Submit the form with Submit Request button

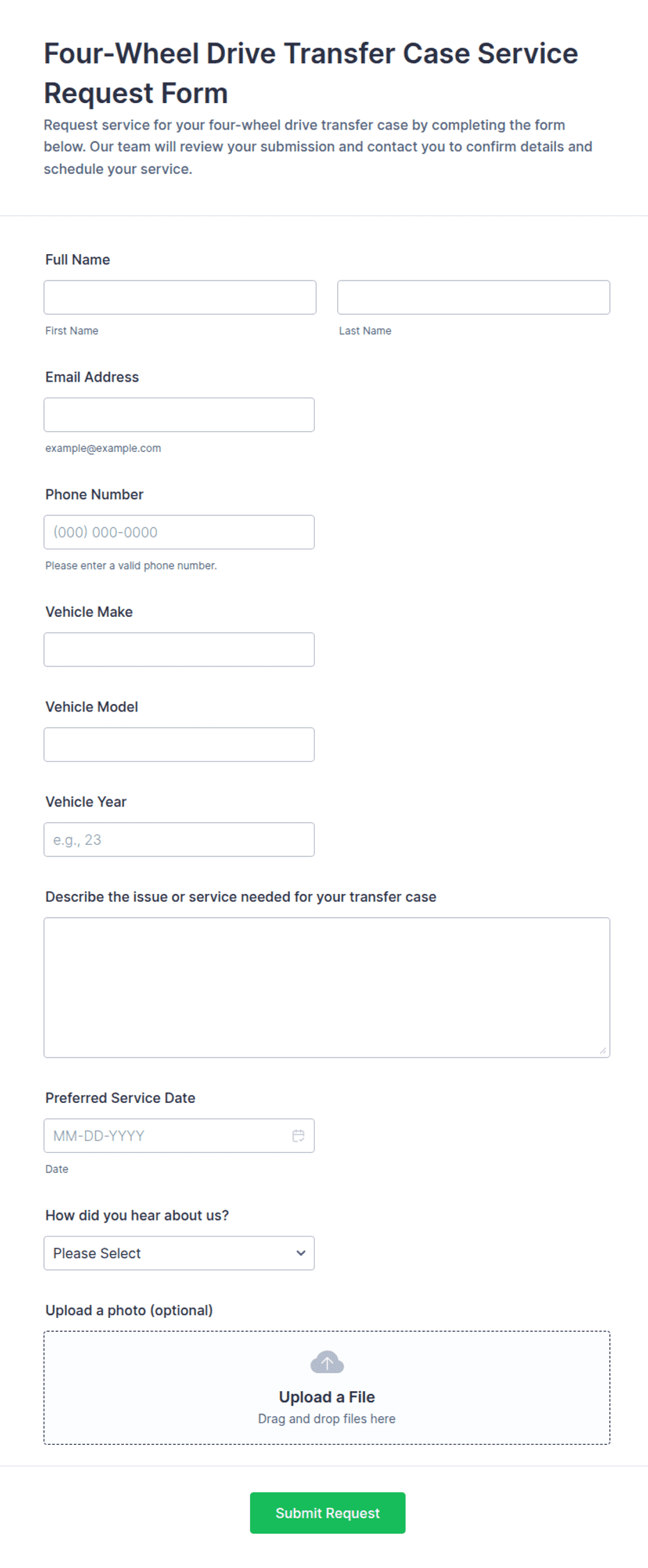point(327,1512)
